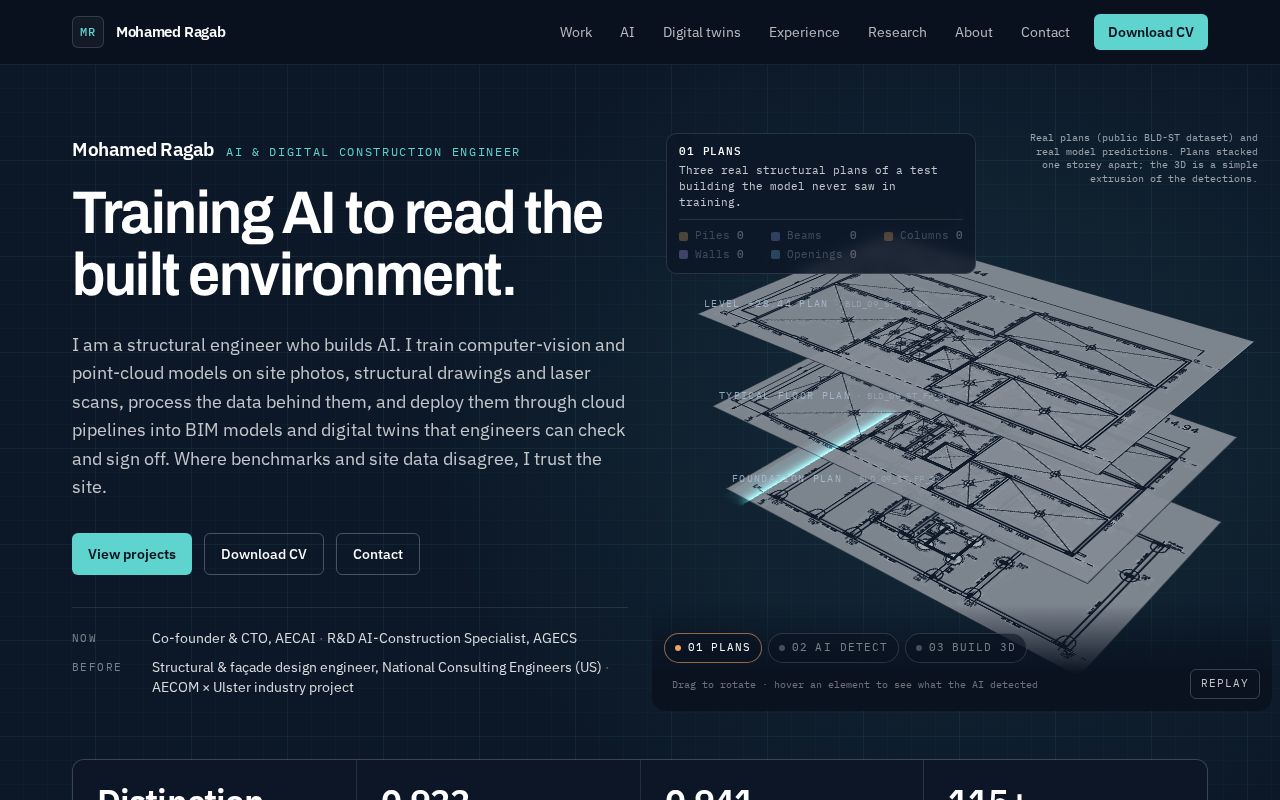The image size is (1280, 800).
Task: Click the Piles legend color swatch
Action: [684, 236]
